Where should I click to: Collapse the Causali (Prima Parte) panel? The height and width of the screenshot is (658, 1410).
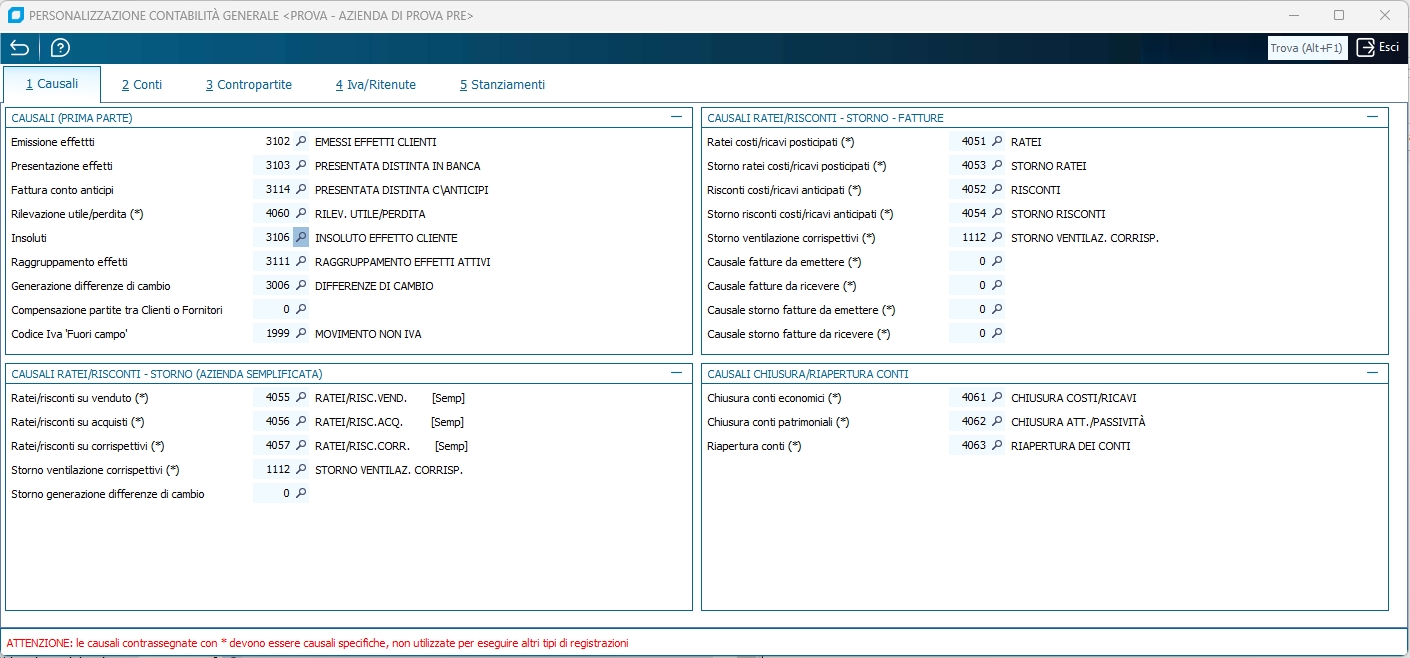coord(676,117)
